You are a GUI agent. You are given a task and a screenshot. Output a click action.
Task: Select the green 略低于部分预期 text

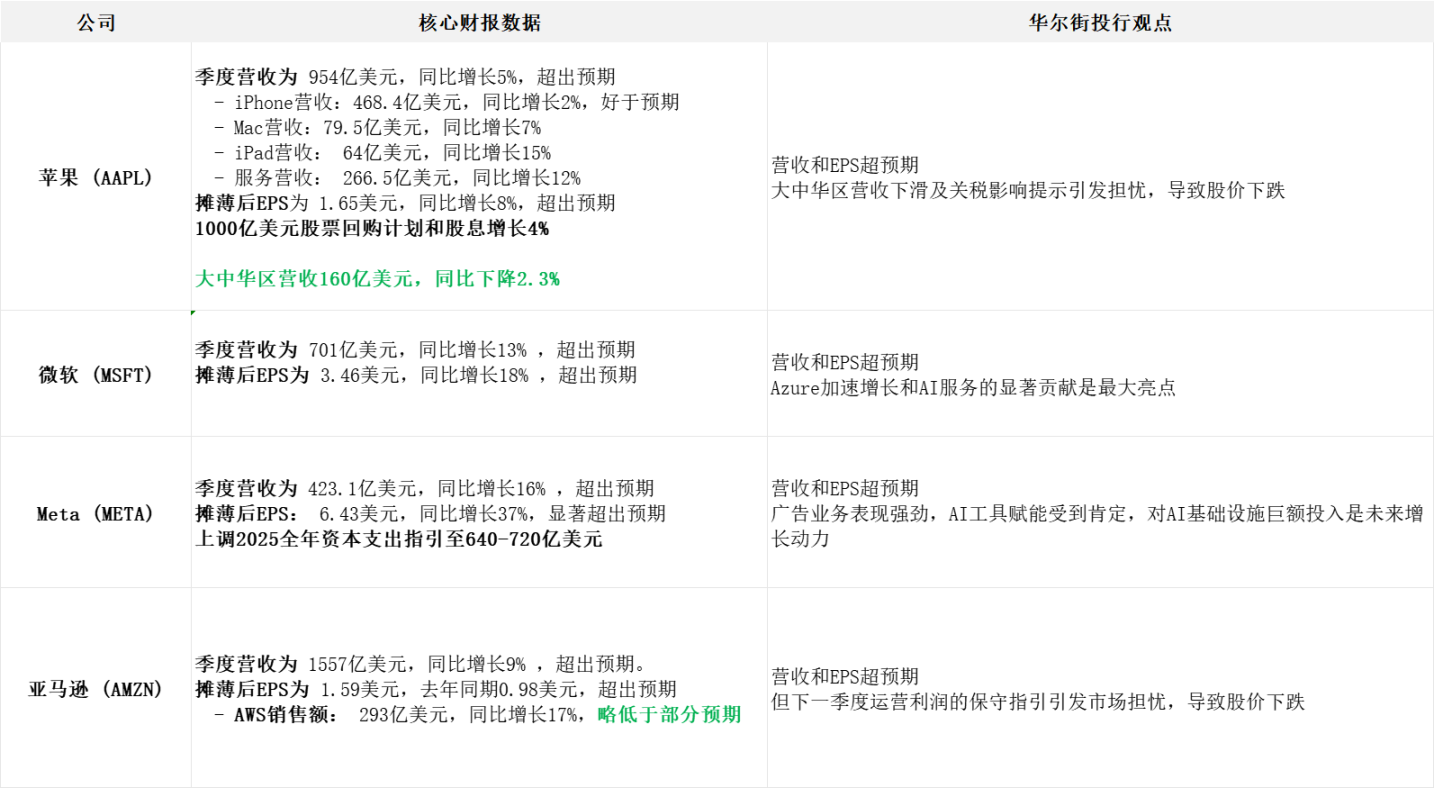[669, 714]
